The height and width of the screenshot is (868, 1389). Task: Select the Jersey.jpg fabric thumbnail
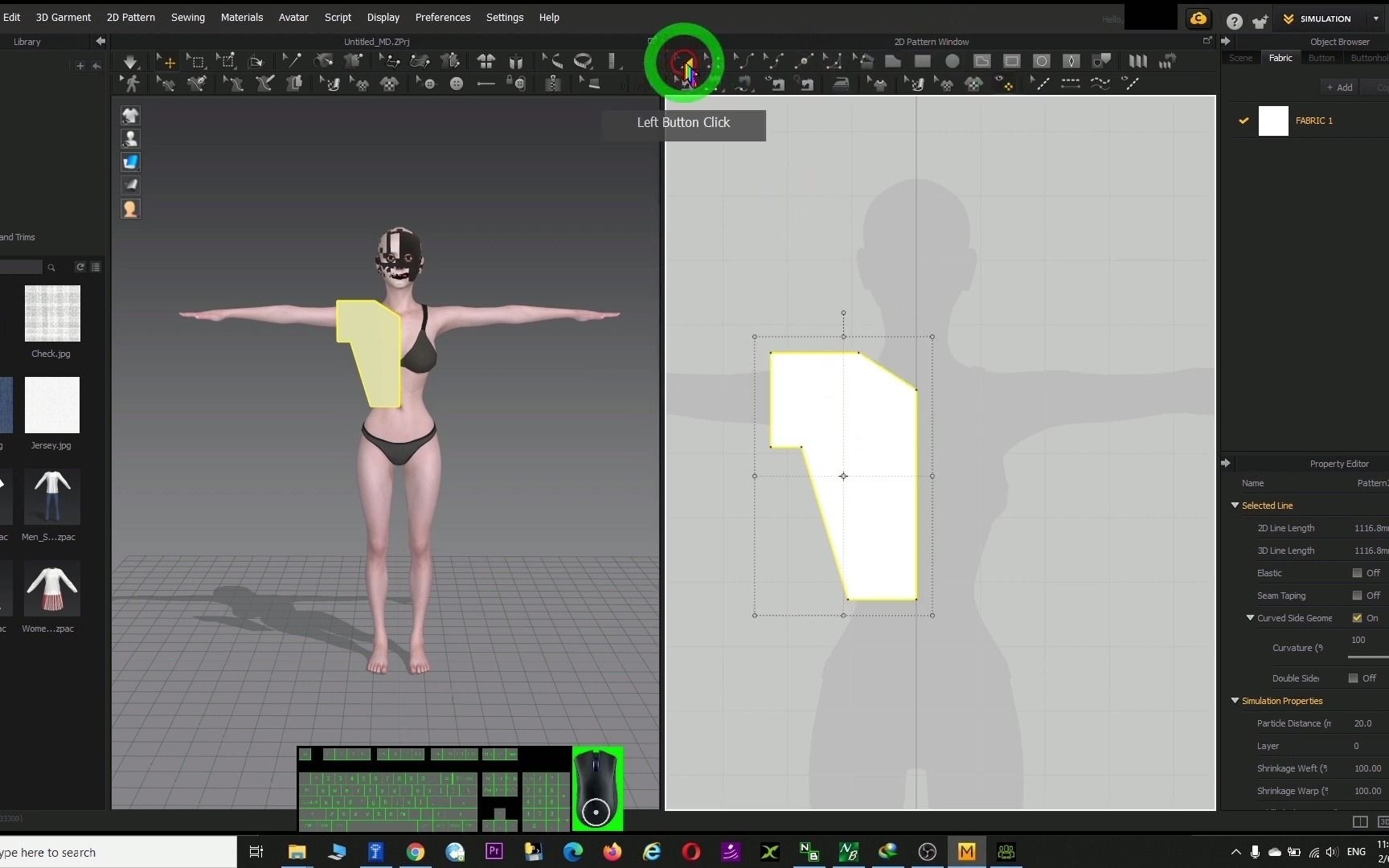click(52, 405)
